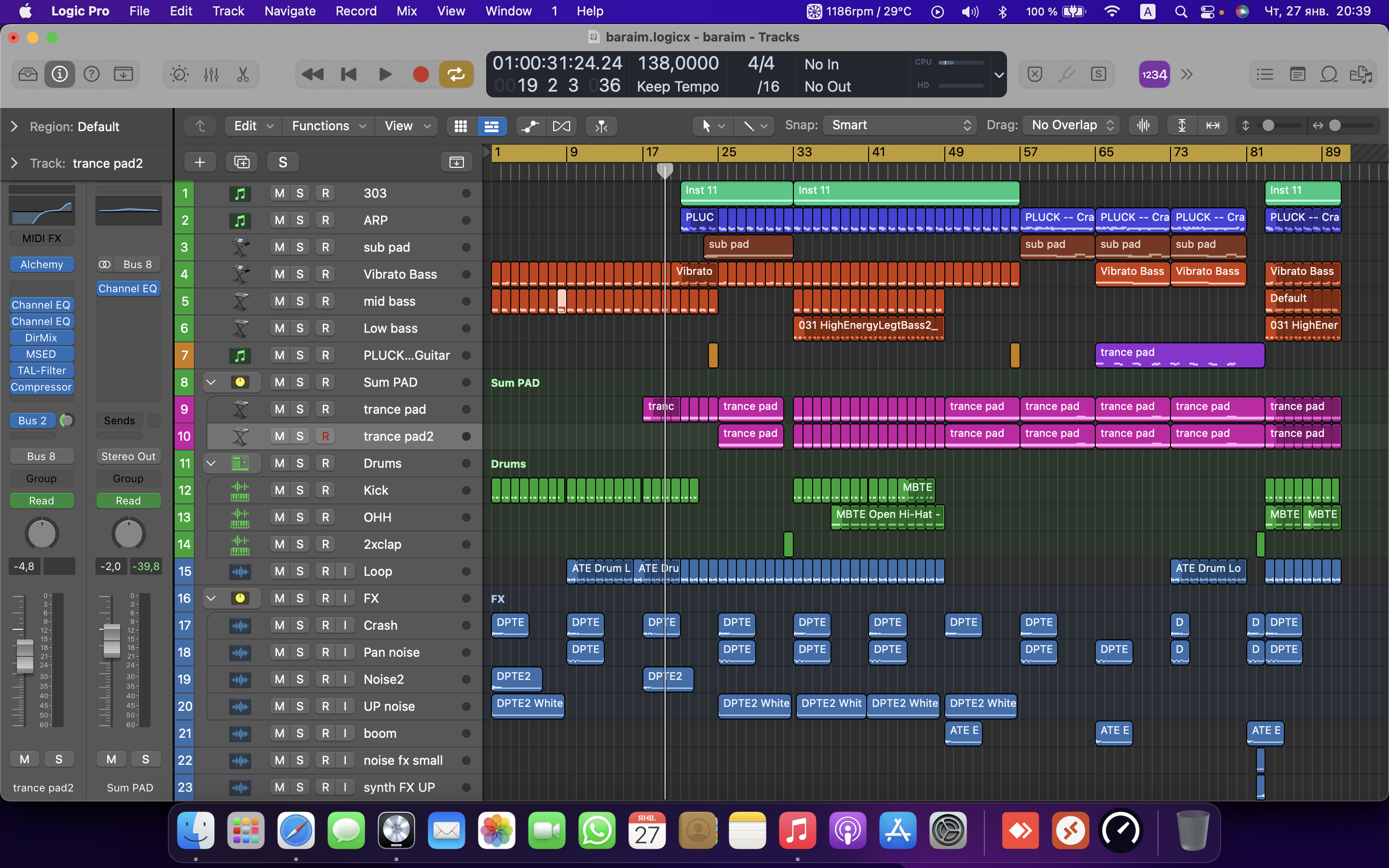
Task: Open the LCD display mode arrow
Action: 999,75
